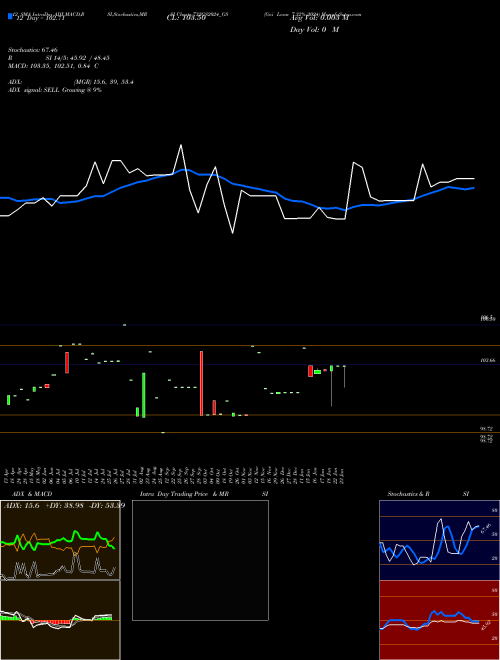The height and width of the screenshot is (660, 500).
Task: Open the 'Intra Day Trading Price & MR' title
Action: (x=184, y=494)
